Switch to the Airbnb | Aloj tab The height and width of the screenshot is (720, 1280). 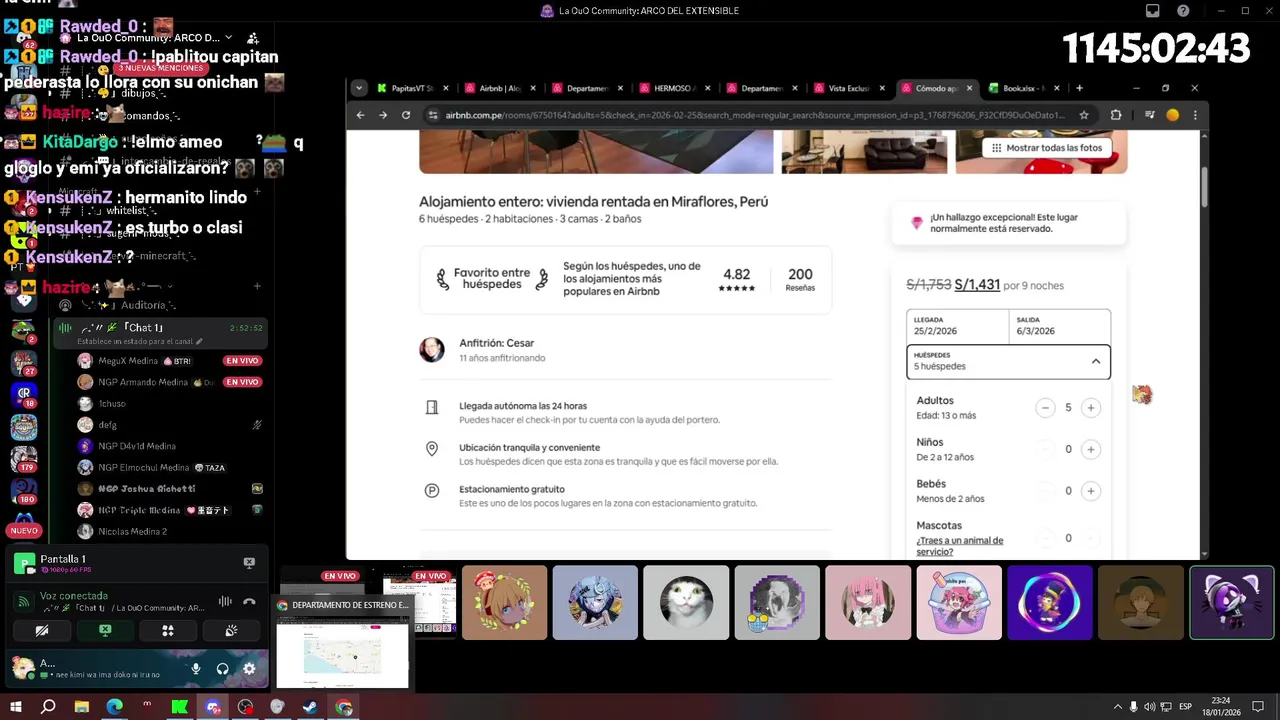pos(499,88)
